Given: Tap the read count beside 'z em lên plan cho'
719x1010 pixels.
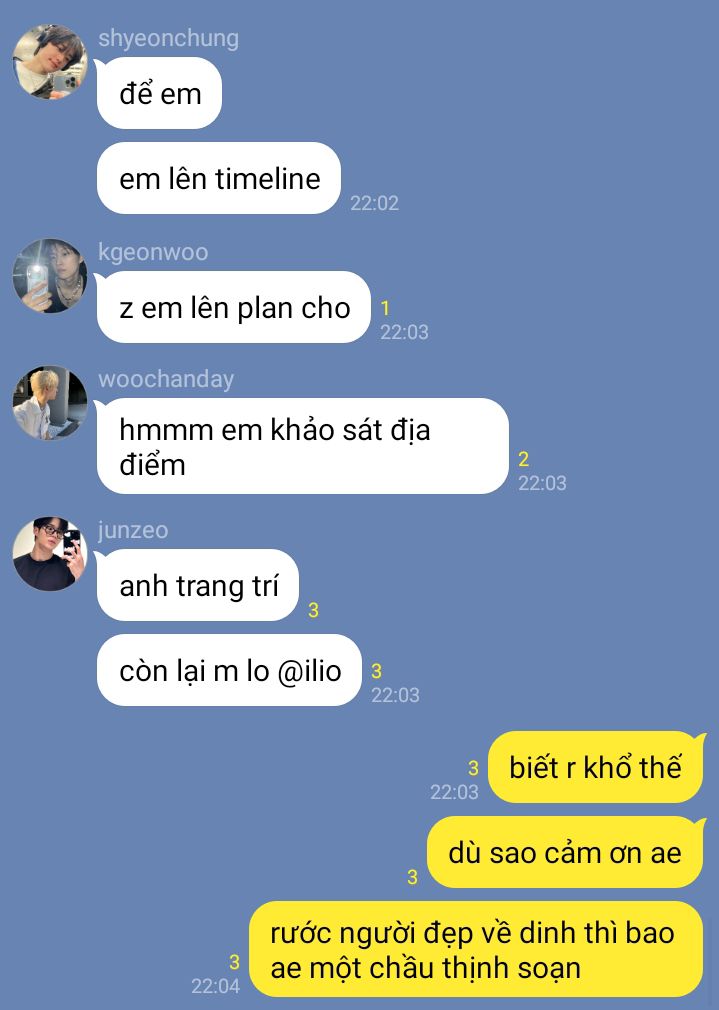Looking at the screenshot, I should (x=385, y=309).
